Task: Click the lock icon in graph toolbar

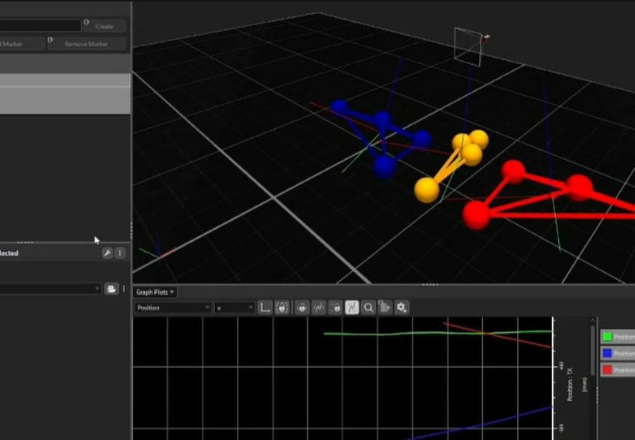Action: click(x=301, y=308)
